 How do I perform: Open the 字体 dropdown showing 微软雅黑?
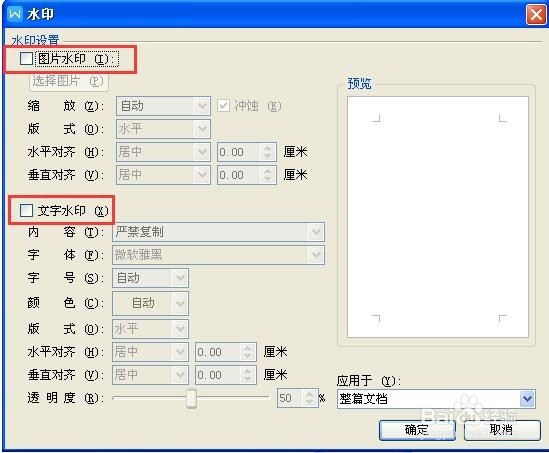[218, 255]
